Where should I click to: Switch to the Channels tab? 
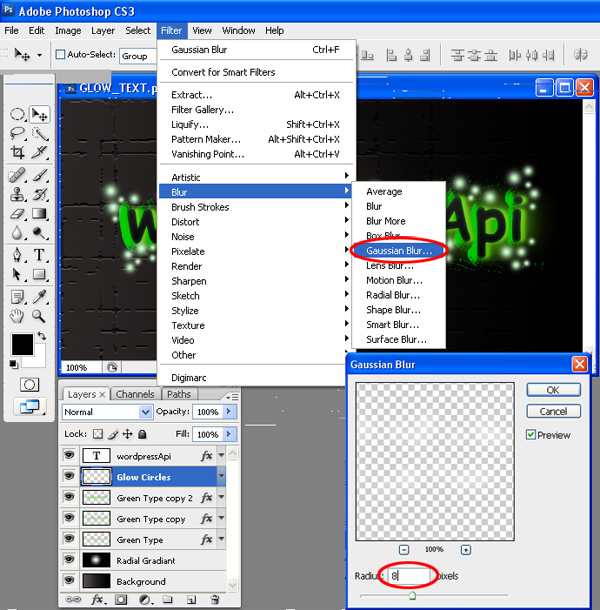135,394
